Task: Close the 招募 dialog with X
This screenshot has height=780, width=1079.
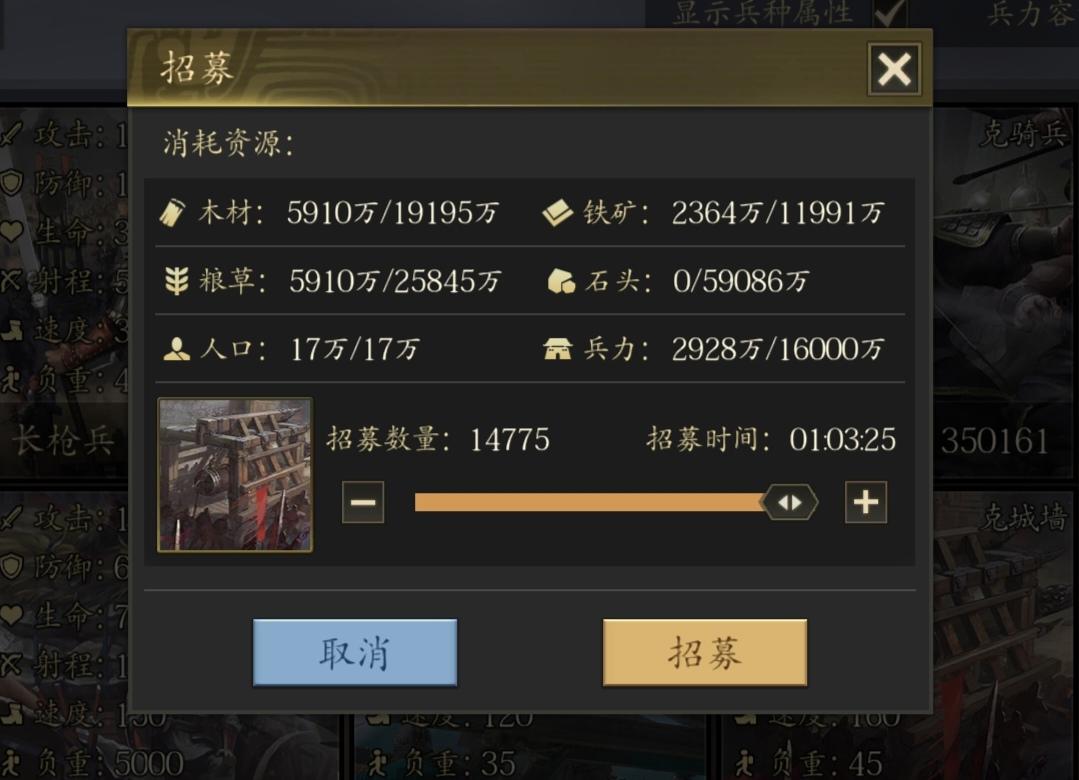Action: [894, 69]
